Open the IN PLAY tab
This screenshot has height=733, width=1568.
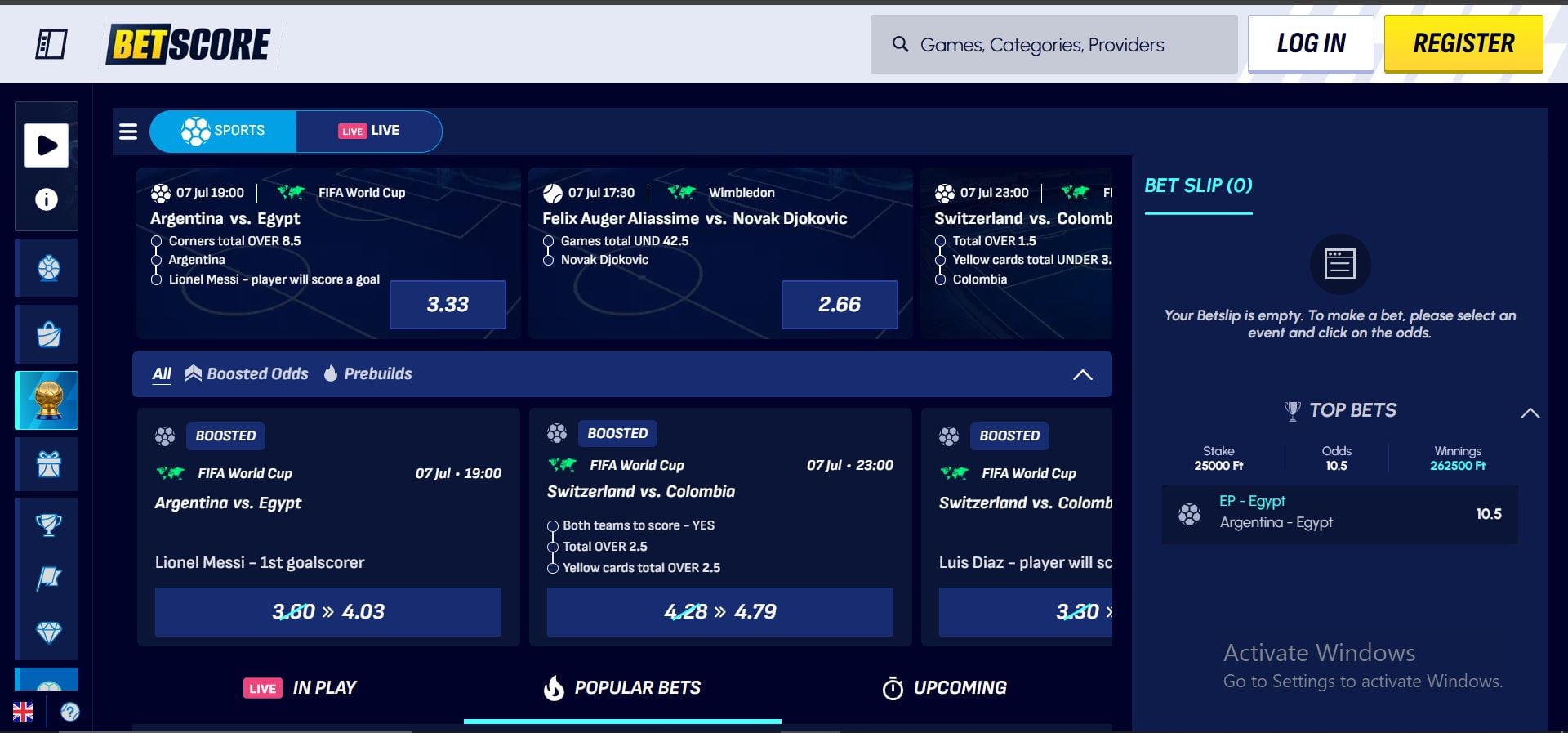click(300, 688)
